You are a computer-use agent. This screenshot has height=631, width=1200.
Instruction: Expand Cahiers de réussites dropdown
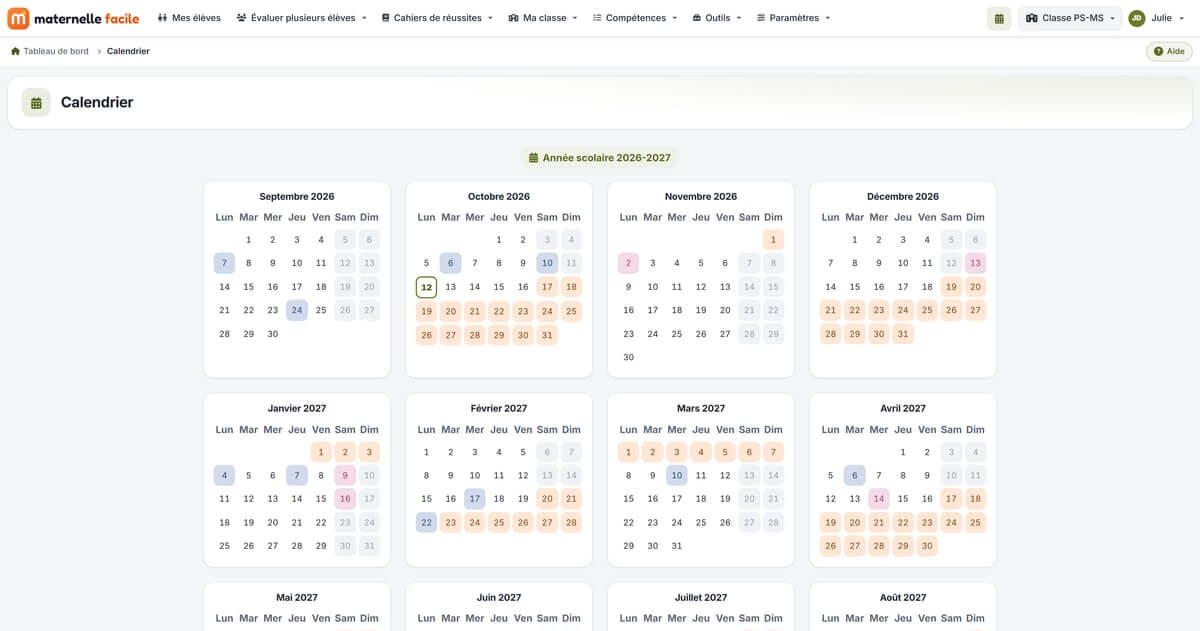pos(437,18)
